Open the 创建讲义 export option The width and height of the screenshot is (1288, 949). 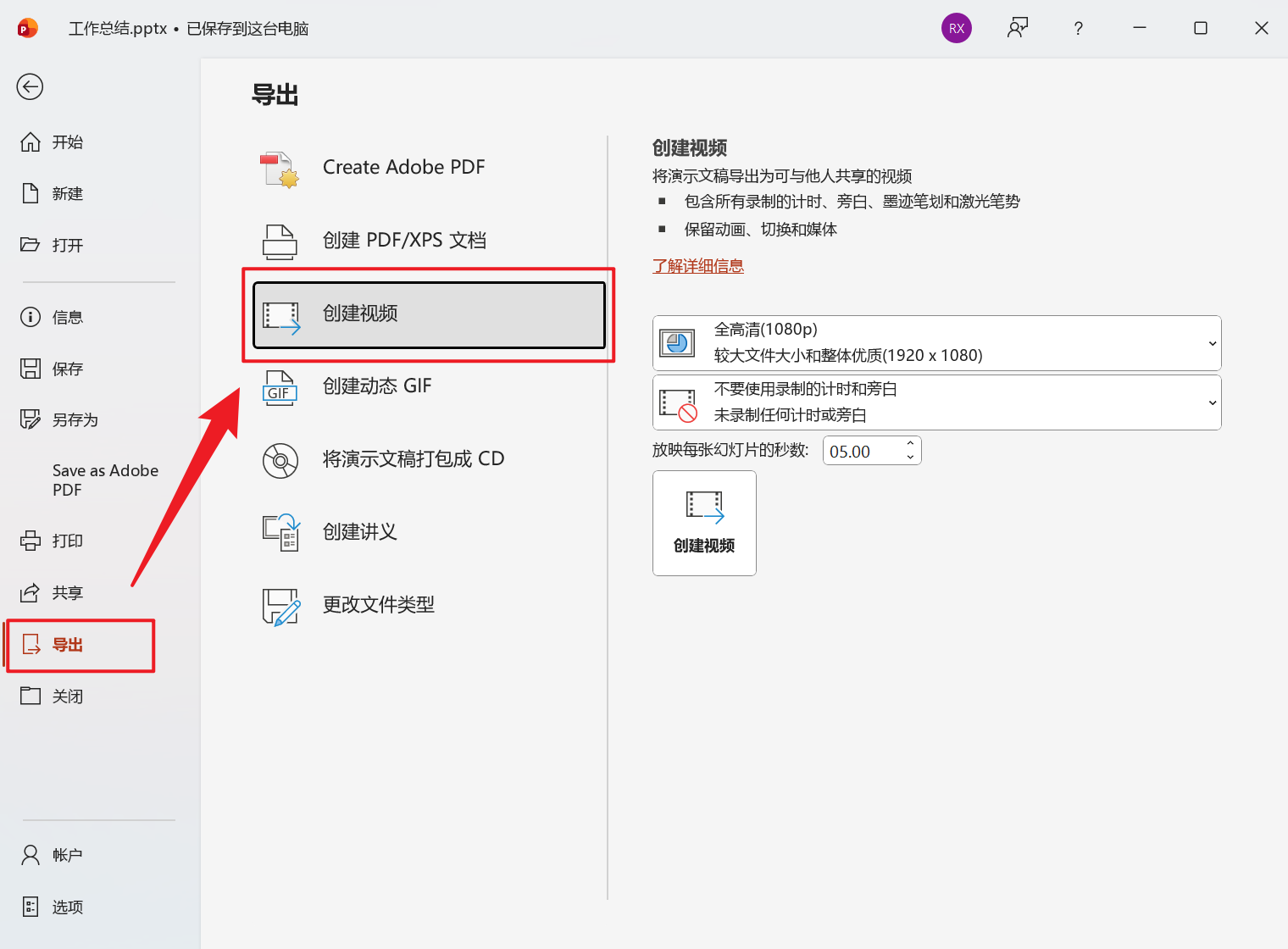pos(360,532)
